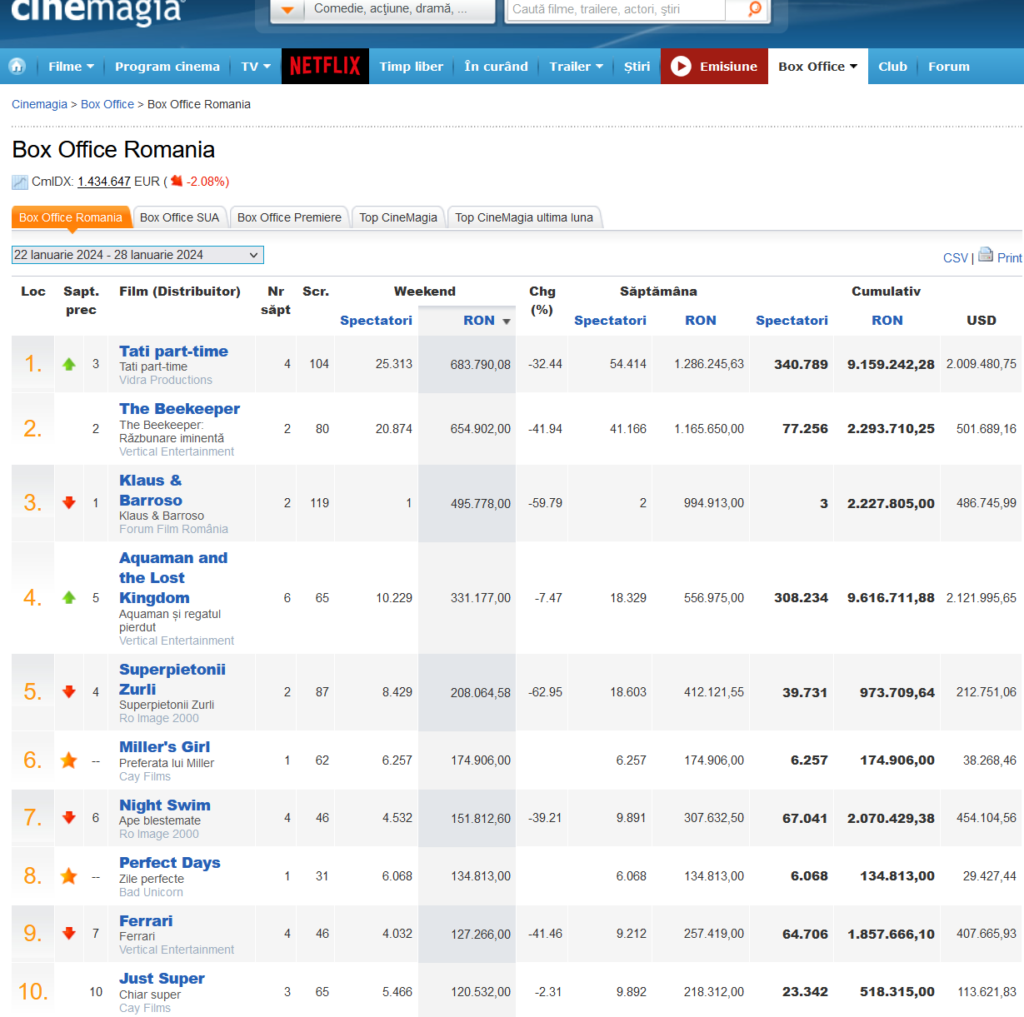Download the CSV export
This screenshot has height=1017, width=1024.
pos(955,258)
